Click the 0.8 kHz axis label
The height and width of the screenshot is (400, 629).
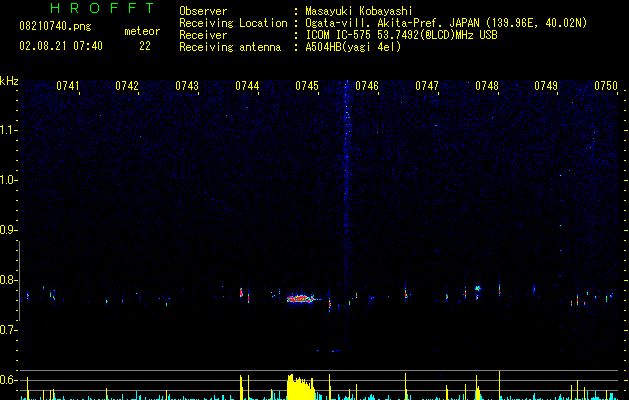click(x=8, y=280)
